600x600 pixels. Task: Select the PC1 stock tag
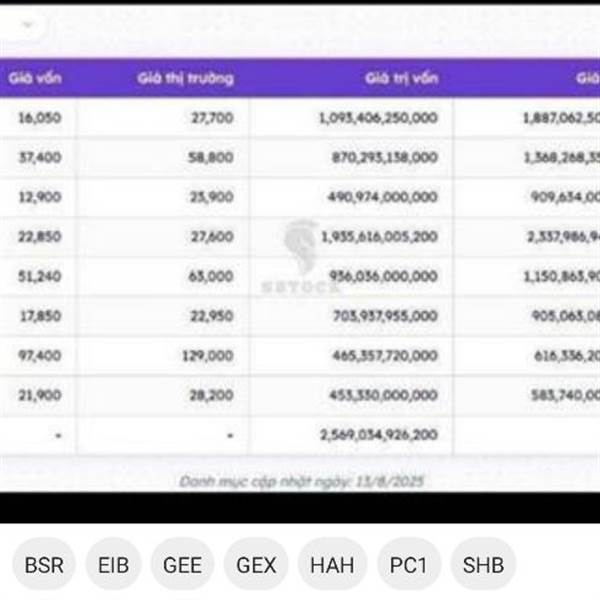pos(408,565)
